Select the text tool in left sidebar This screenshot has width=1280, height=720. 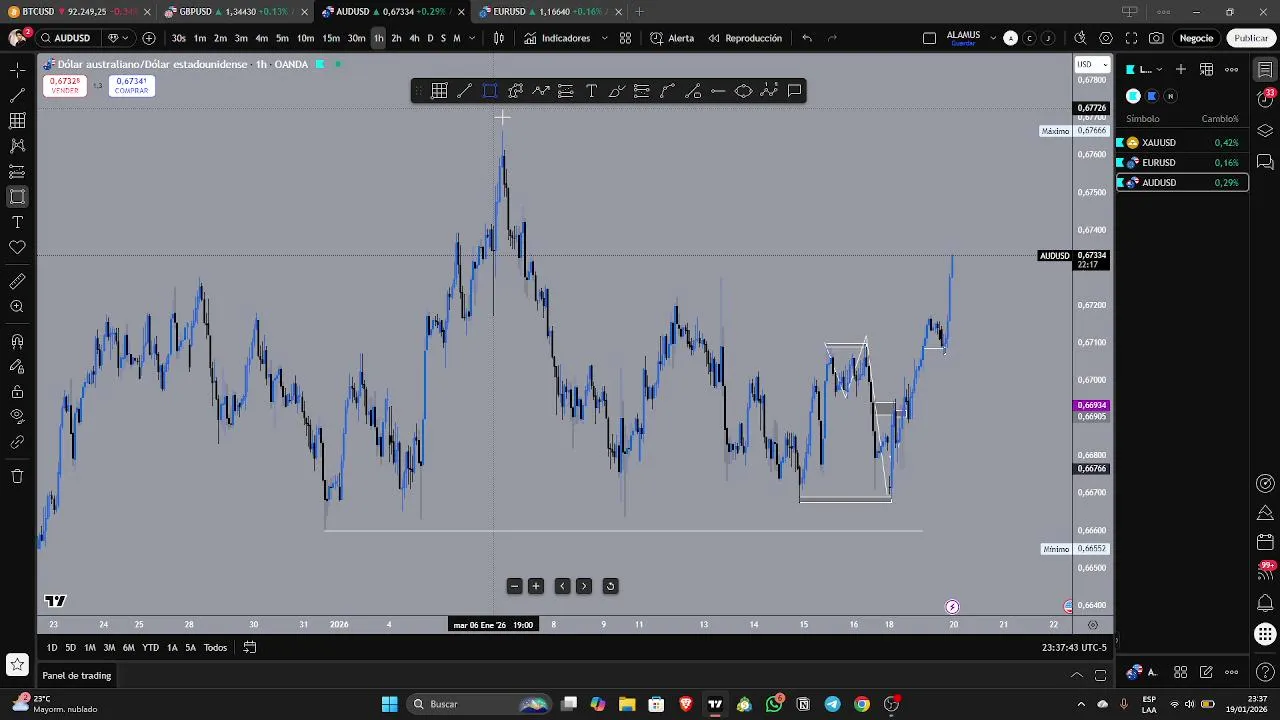click(x=17, y=222)
